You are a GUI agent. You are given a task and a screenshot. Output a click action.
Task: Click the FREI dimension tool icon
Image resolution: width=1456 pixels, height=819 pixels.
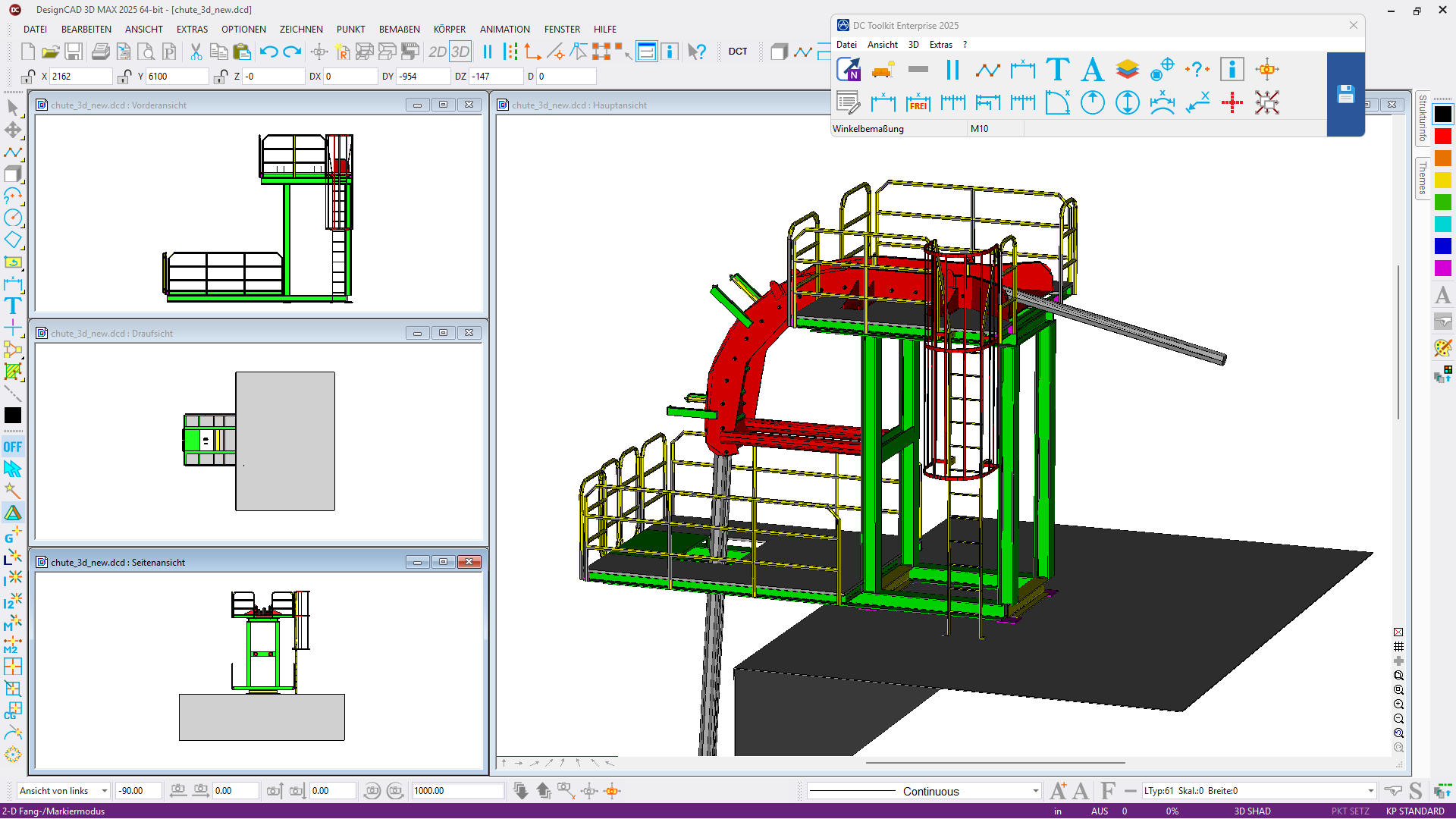tap(918, 102)
